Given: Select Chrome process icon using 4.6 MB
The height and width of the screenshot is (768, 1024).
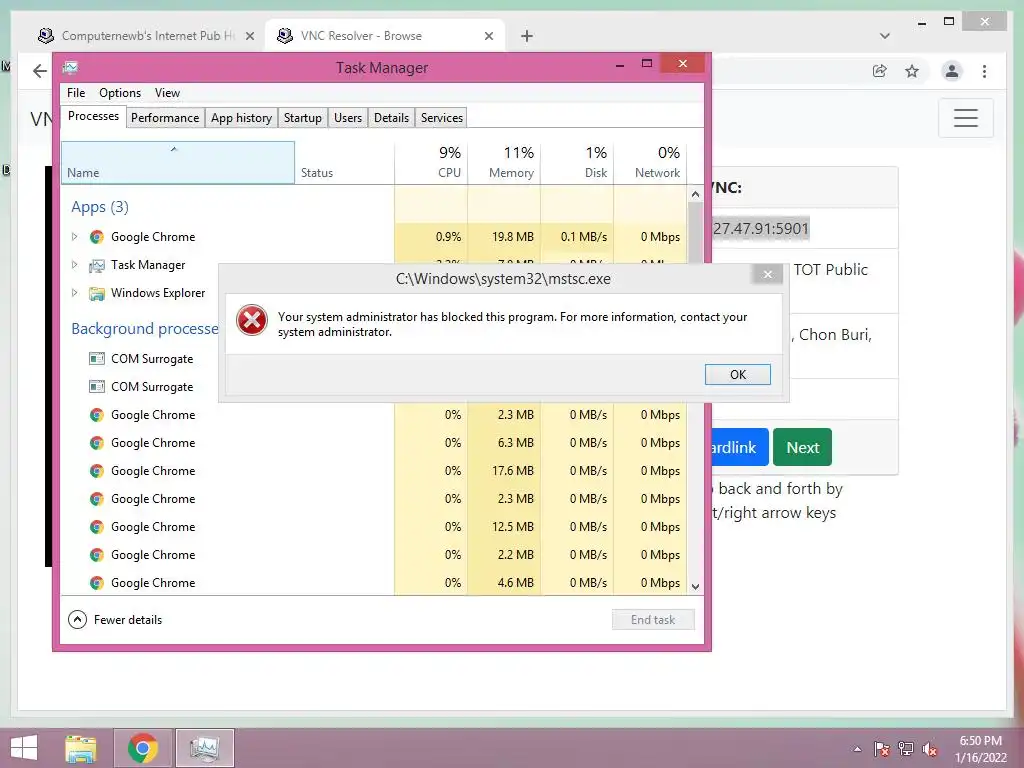Looking at the screenshot, I should pyautogui.click(x=97, y=583).
